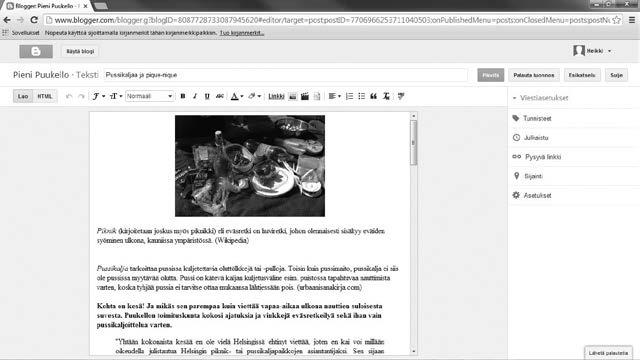The width and height of the screenshot is (640, 360).
Task: Redo the last edit
Action: [81, 96]
